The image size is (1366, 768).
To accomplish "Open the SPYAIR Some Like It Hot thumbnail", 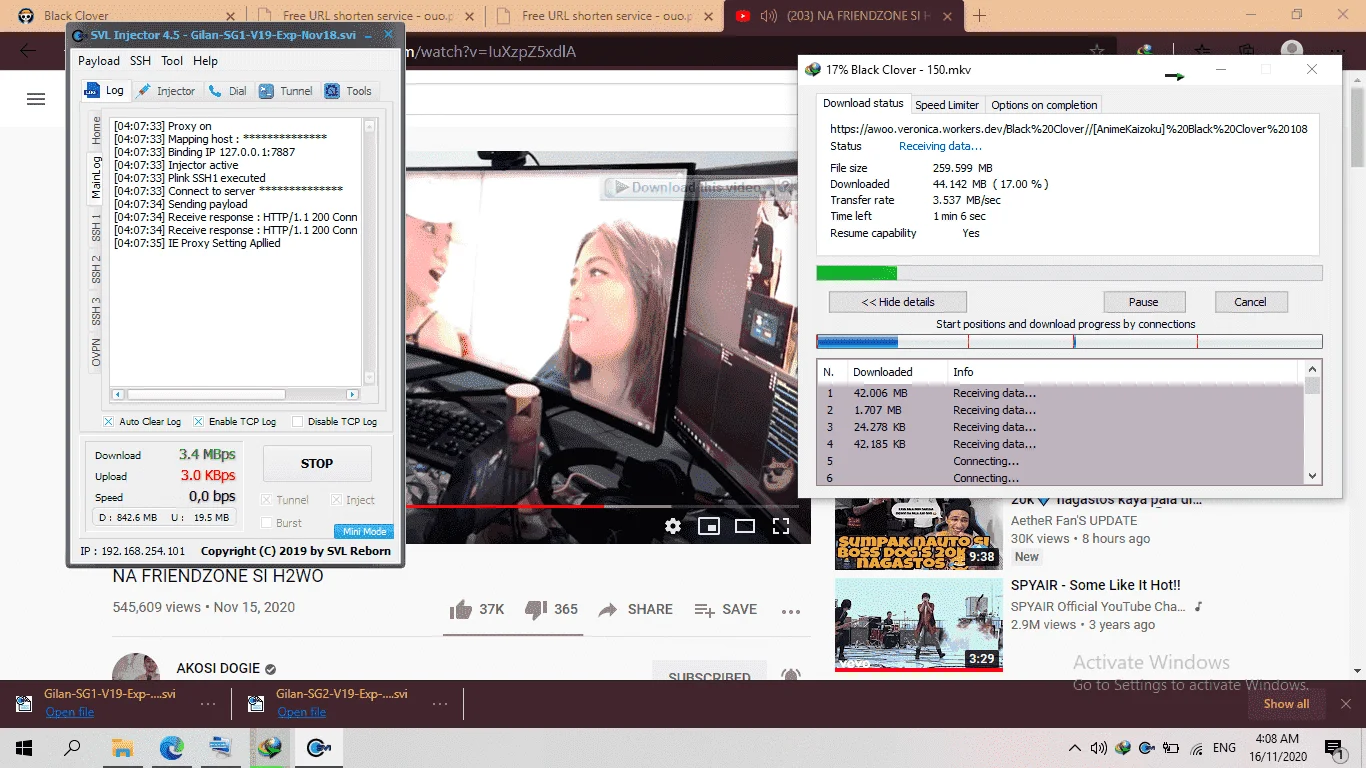I will point(918,625).
